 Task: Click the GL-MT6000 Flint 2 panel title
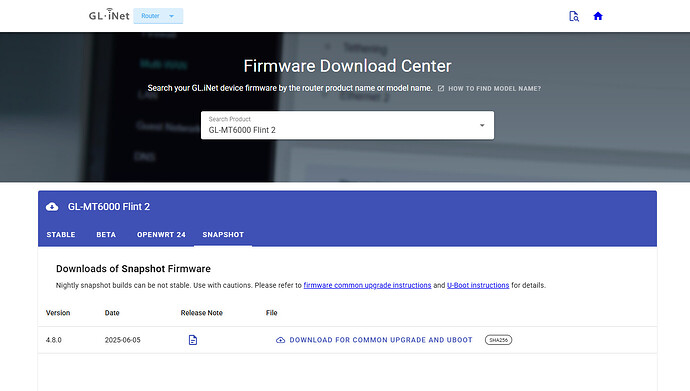[109, 207]
